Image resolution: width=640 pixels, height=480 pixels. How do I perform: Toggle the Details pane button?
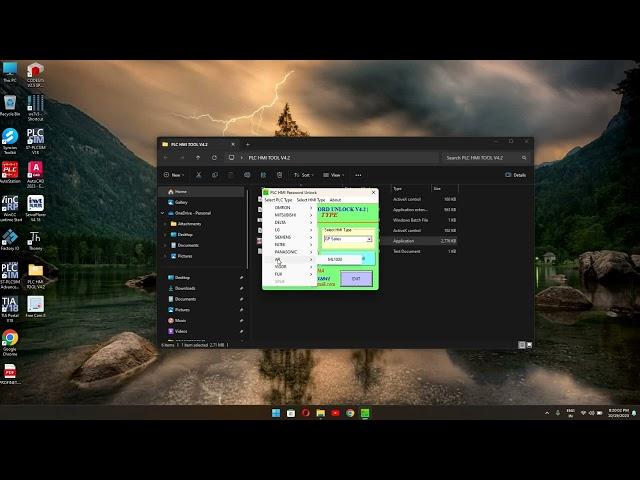click(x=516, y=175)
